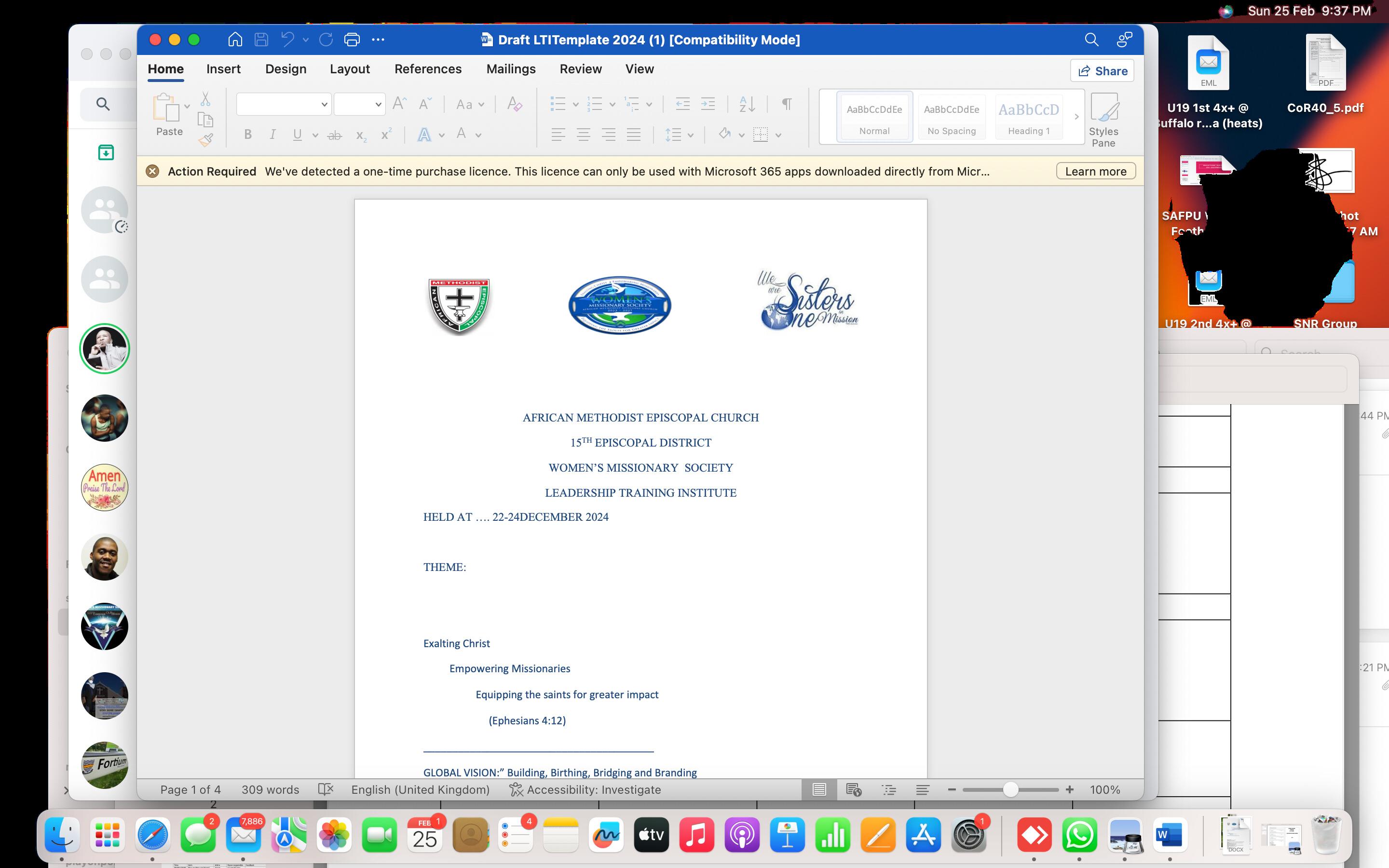This screenshot has height=868, width=1389.
Task: Click the Justify text alignment icon
Action: pos(634,135)
